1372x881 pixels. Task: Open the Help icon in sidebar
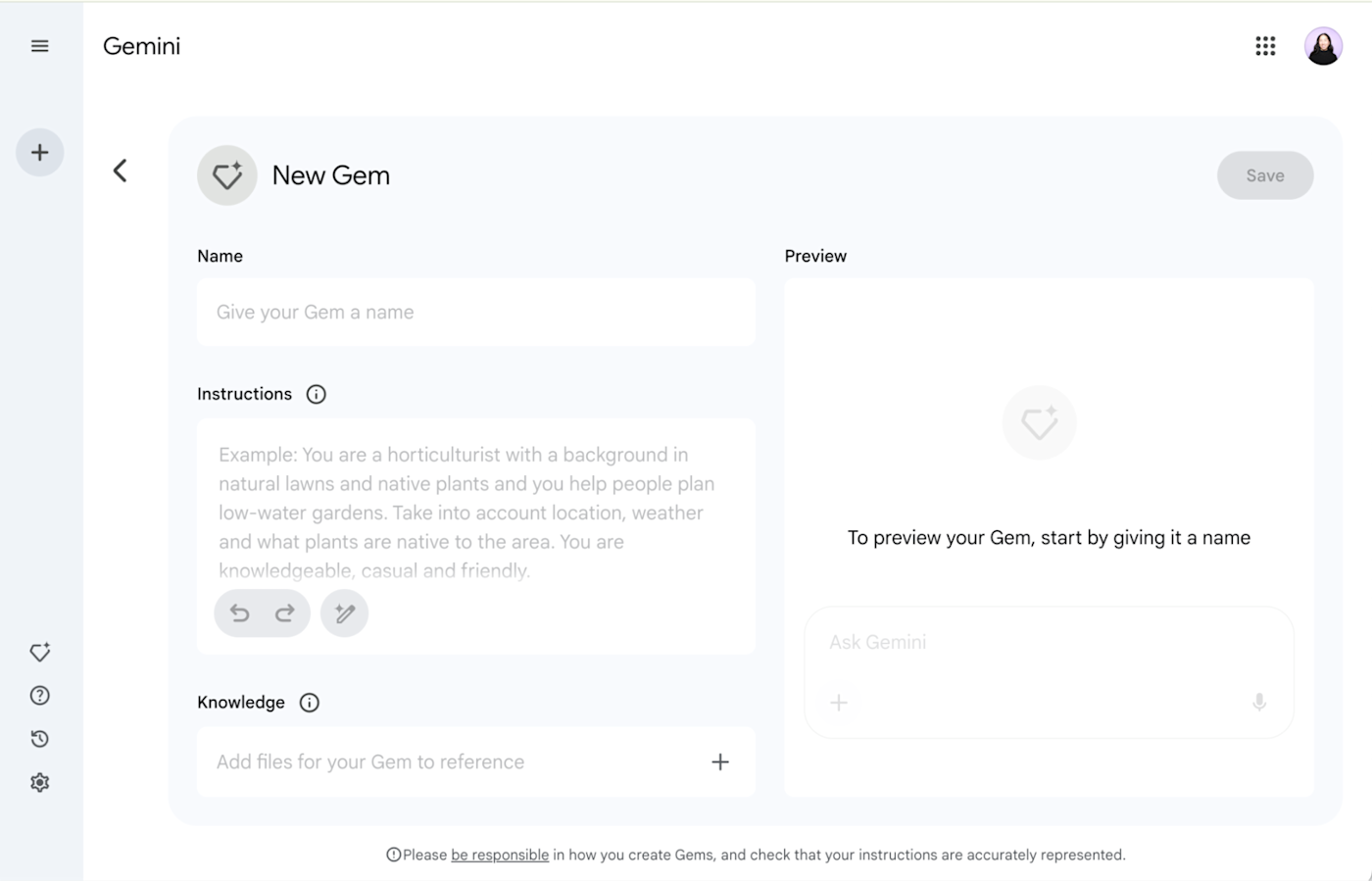[40, 696]
